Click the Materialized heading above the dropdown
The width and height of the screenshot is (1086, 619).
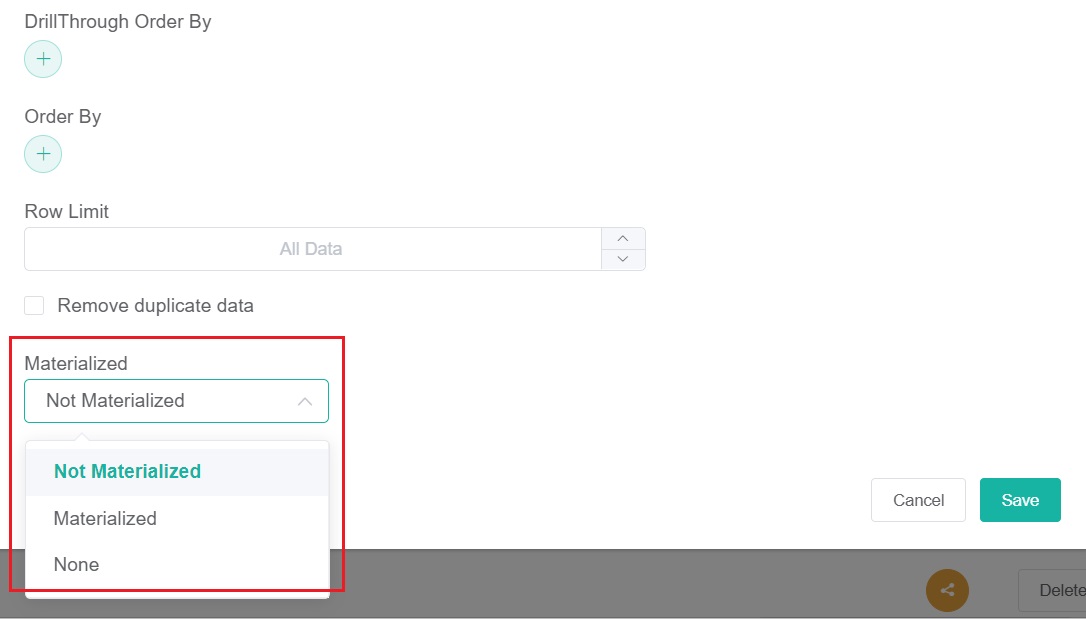76,363
